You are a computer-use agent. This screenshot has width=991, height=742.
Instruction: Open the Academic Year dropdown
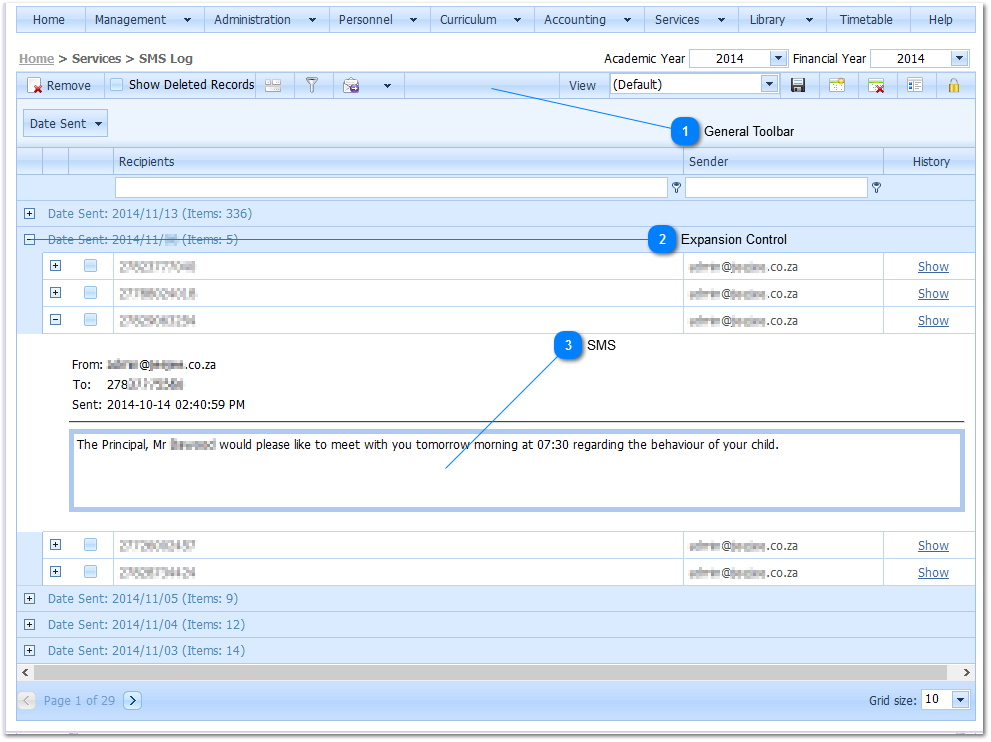point(779,58)
